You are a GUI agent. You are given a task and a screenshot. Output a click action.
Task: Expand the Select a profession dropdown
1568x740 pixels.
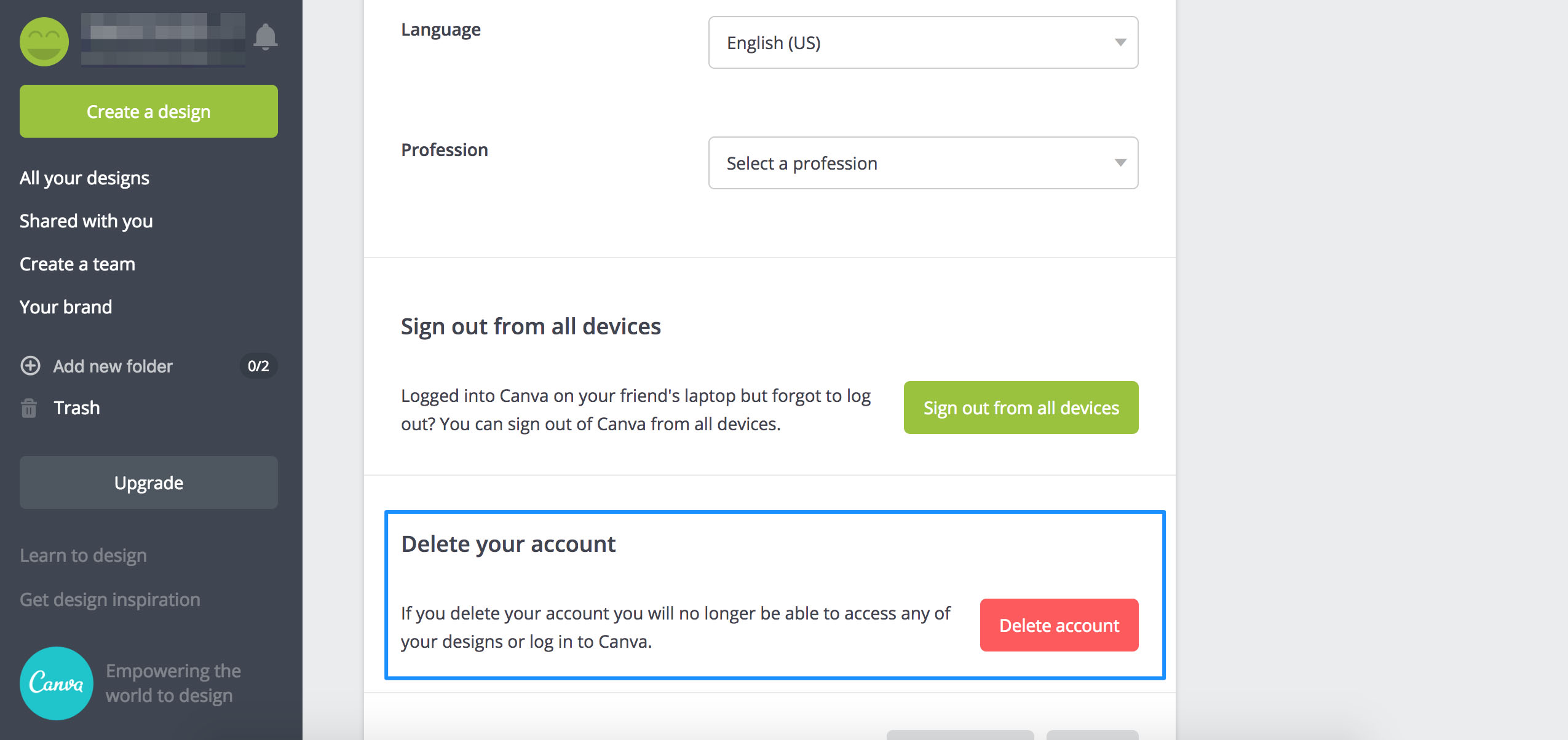pos(922,163)
